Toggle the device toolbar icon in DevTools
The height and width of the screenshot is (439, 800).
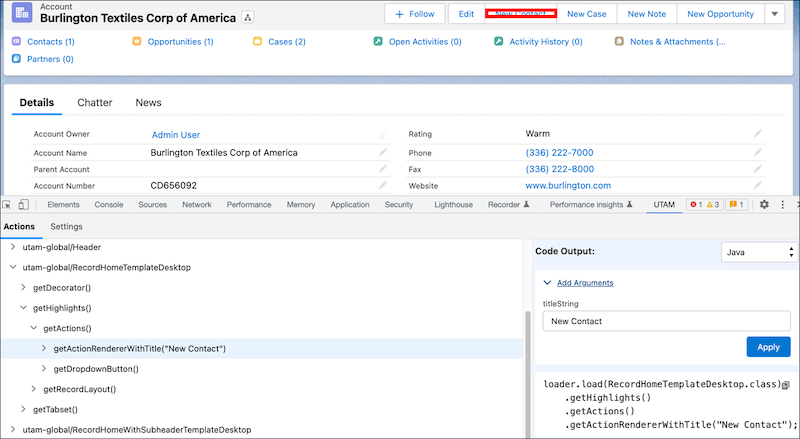point(23,204)
